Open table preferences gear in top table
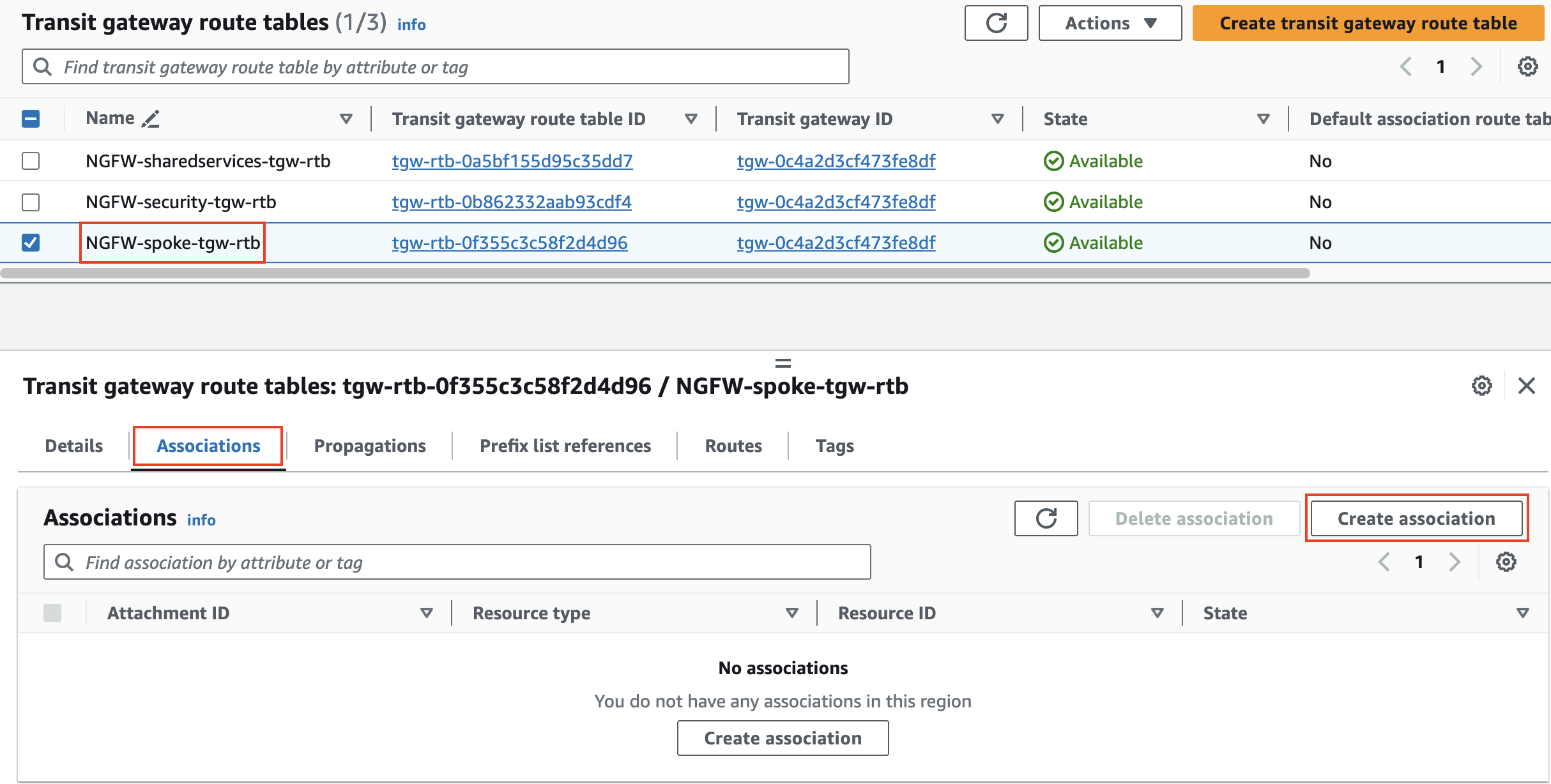Image resolution: width=1551 pixels, height=784 pixels. point(1527,66)
